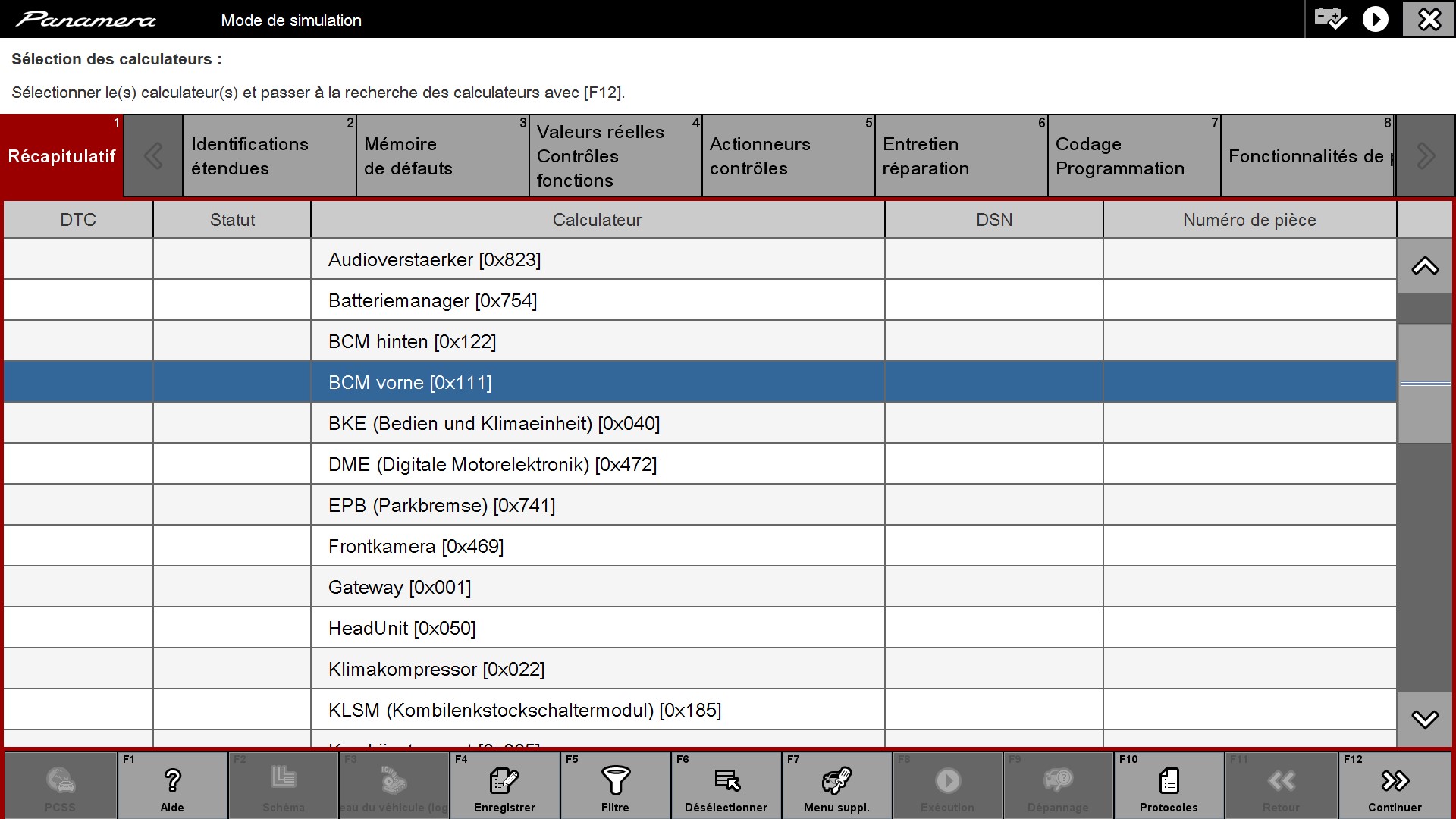This screenshot has width=1456, height=819.
Task: Select KLSM (Kombilenkstockschaltermodul) row
Action: (700, 710)
